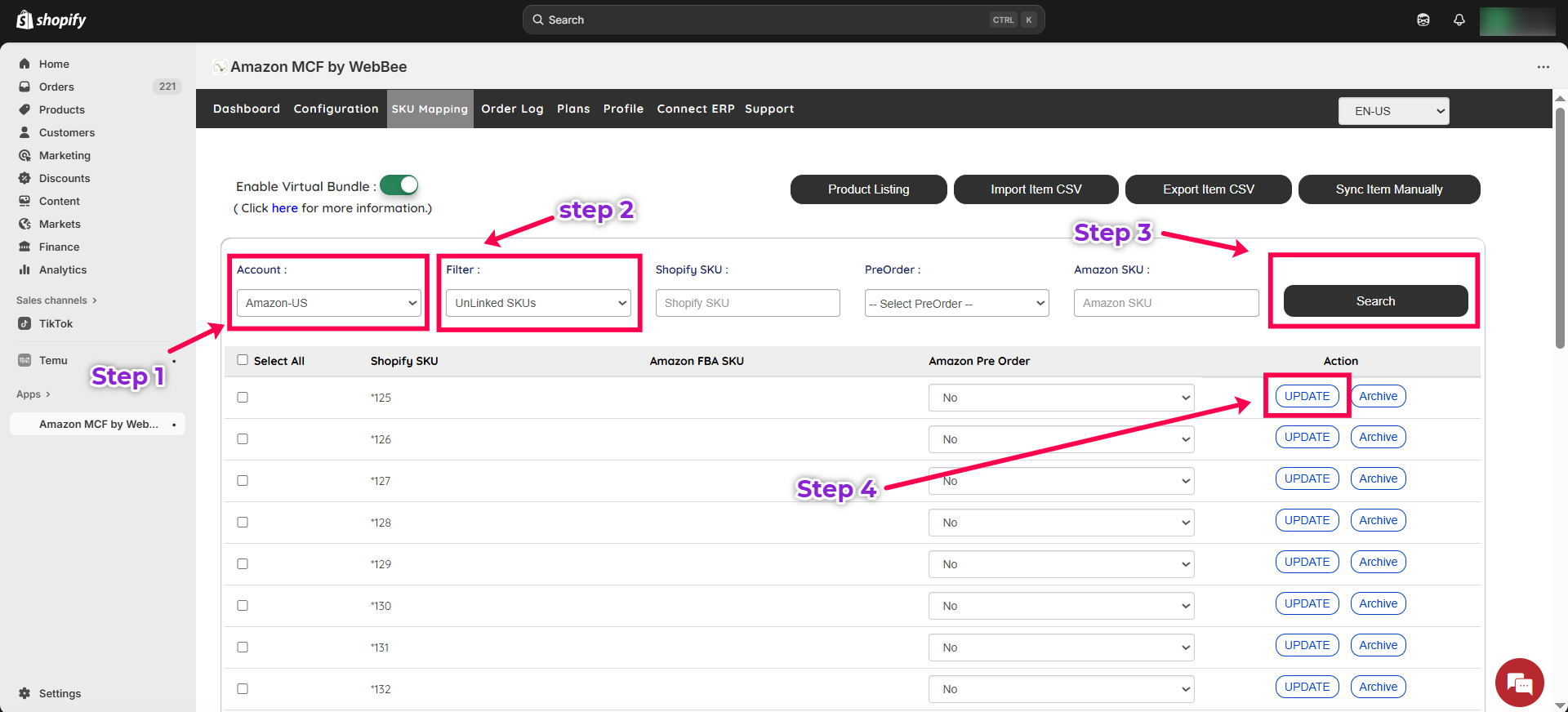Screen dimensions: 1568x712
Task: Tick the checkbox for SKU *127
Action: tap(243, 481)
